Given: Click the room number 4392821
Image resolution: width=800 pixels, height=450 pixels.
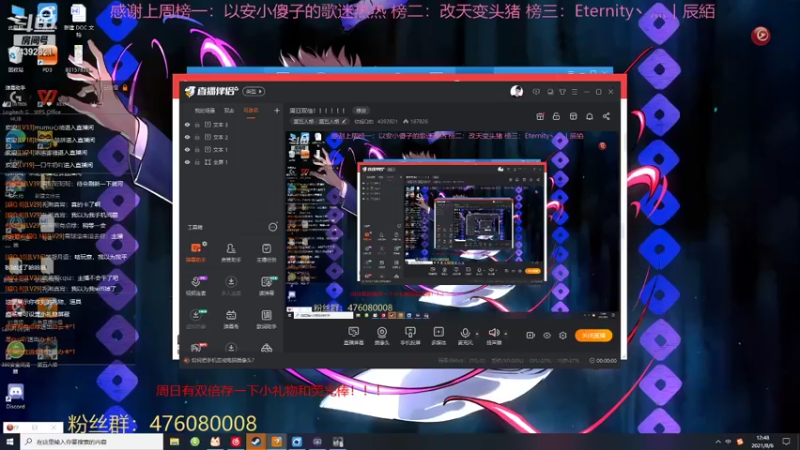Looking at the screenshot, I should coord(387,121).
